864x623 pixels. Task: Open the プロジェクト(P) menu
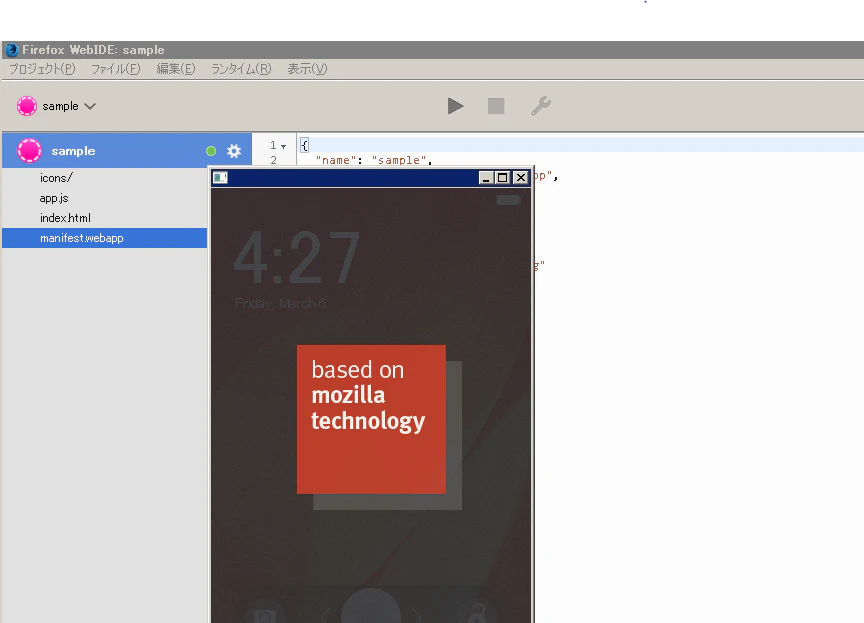(42, 69)
